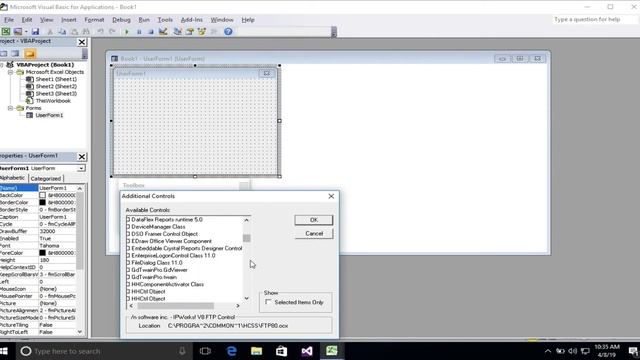
Task: Click the BorderColor color swatch
Action: [x=42, y=202]
